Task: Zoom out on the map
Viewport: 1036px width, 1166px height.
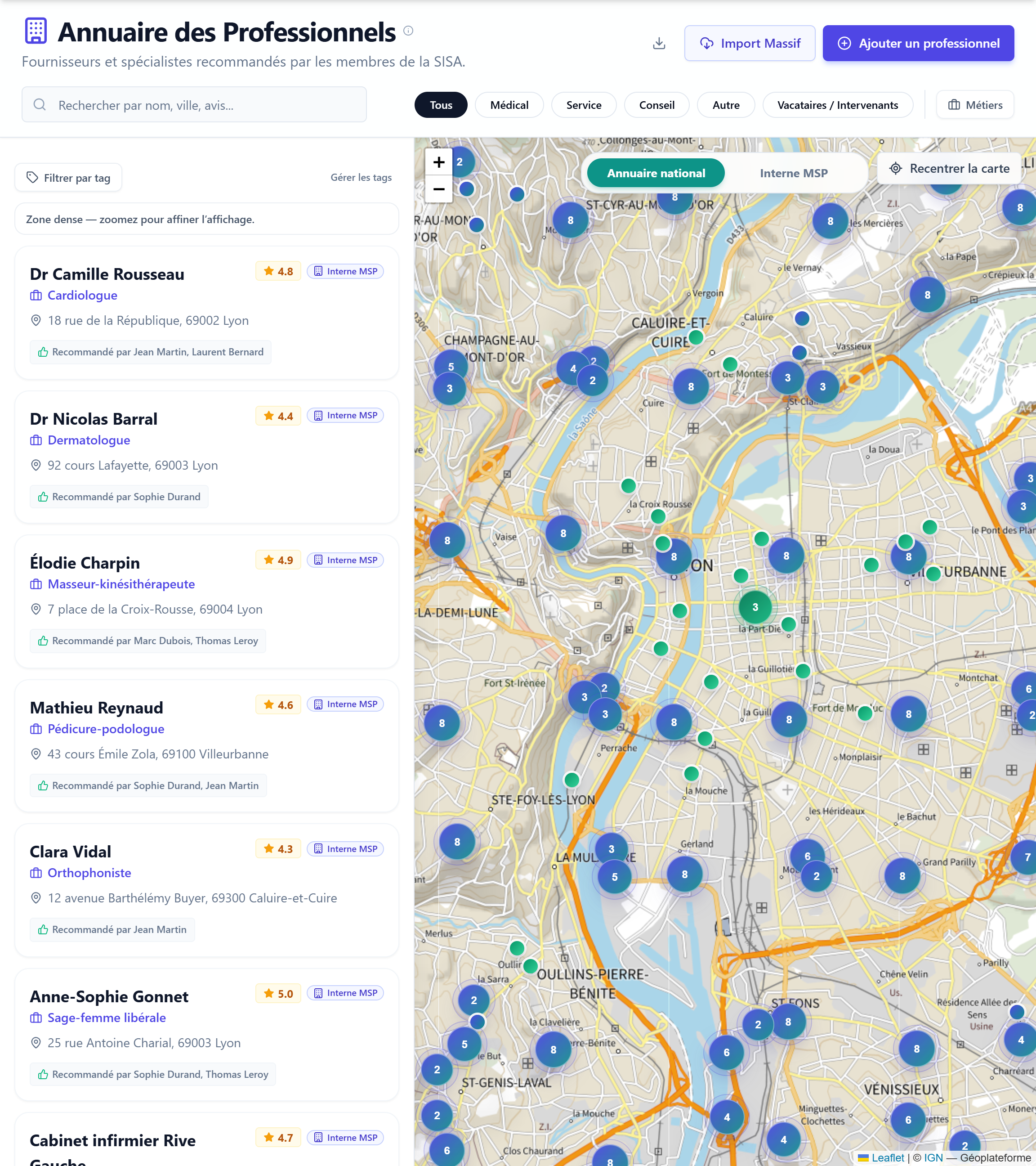Action: tap(439, 189)
